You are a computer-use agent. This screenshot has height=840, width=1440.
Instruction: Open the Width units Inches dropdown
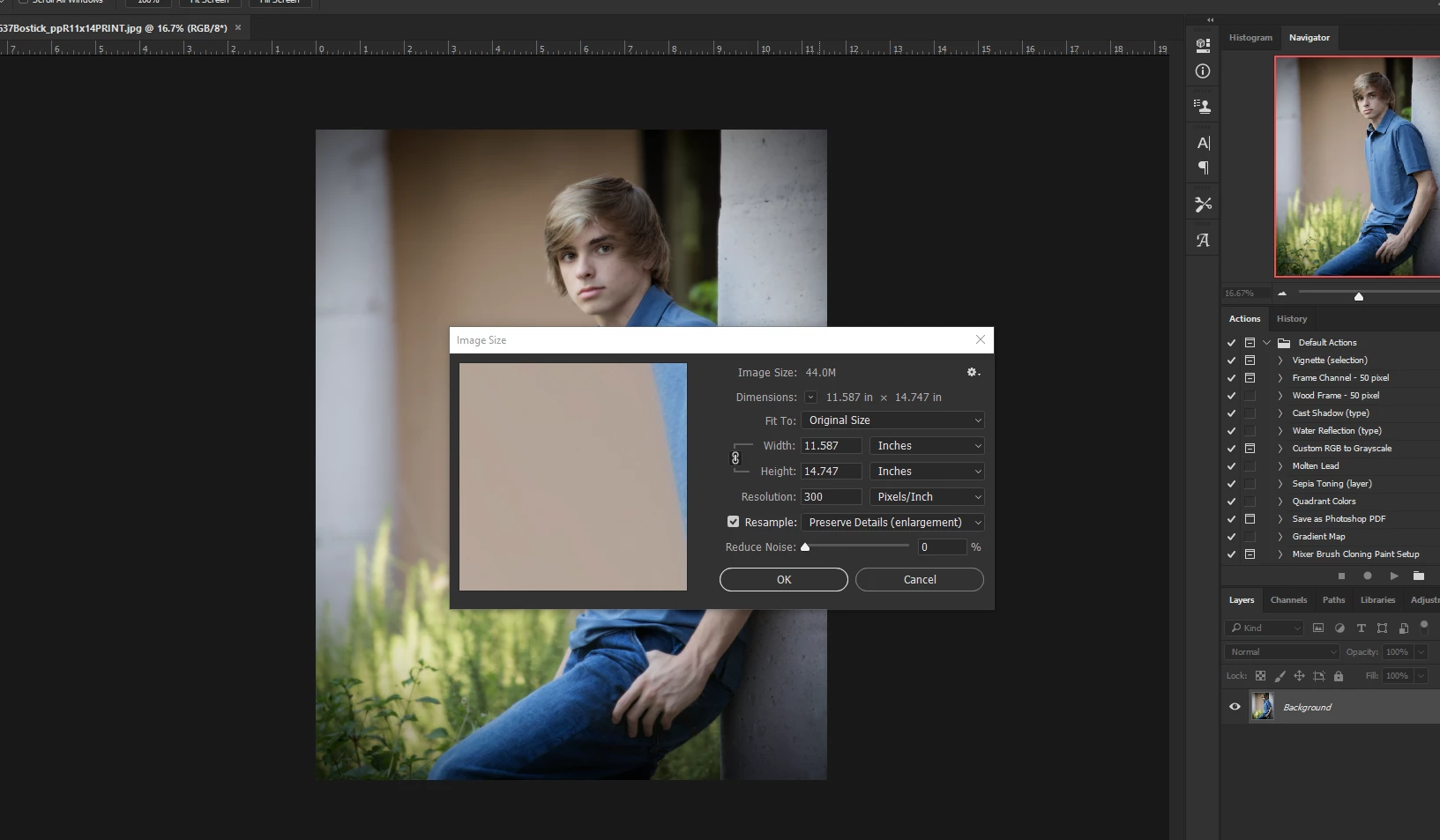pyautogui.click(x=927, y=446)
